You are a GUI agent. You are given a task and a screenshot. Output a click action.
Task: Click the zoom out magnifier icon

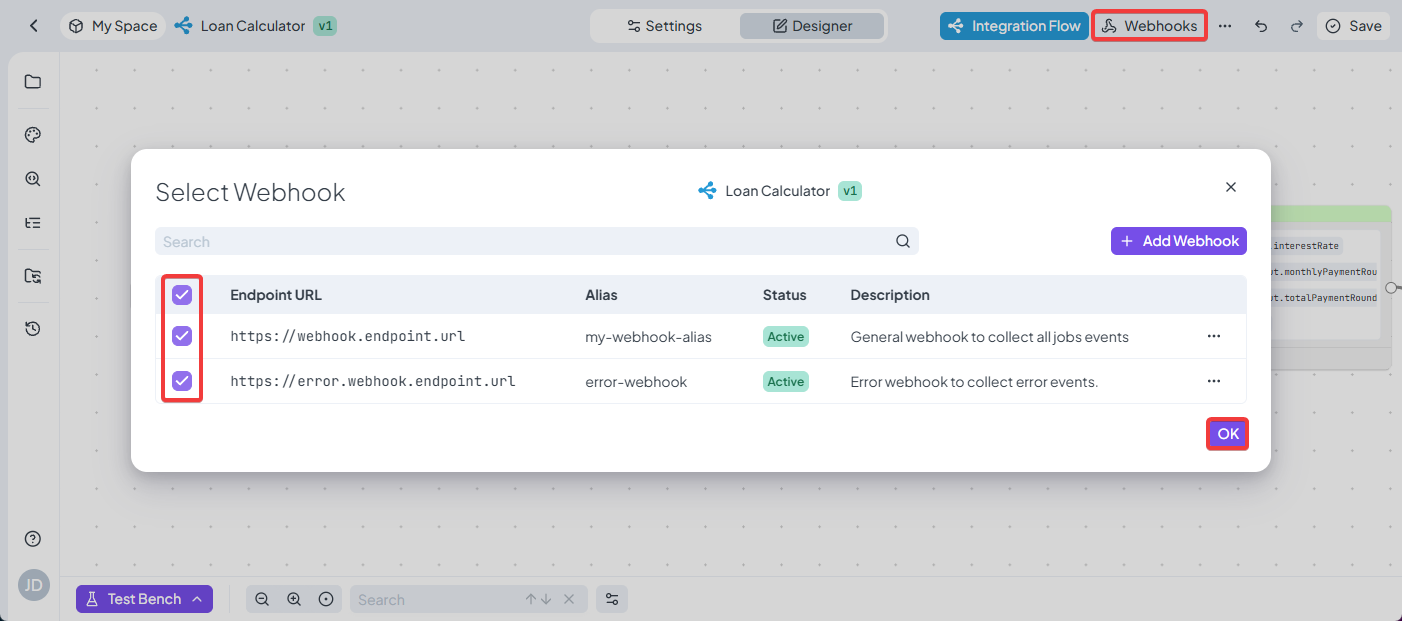[x=262, y=599]
